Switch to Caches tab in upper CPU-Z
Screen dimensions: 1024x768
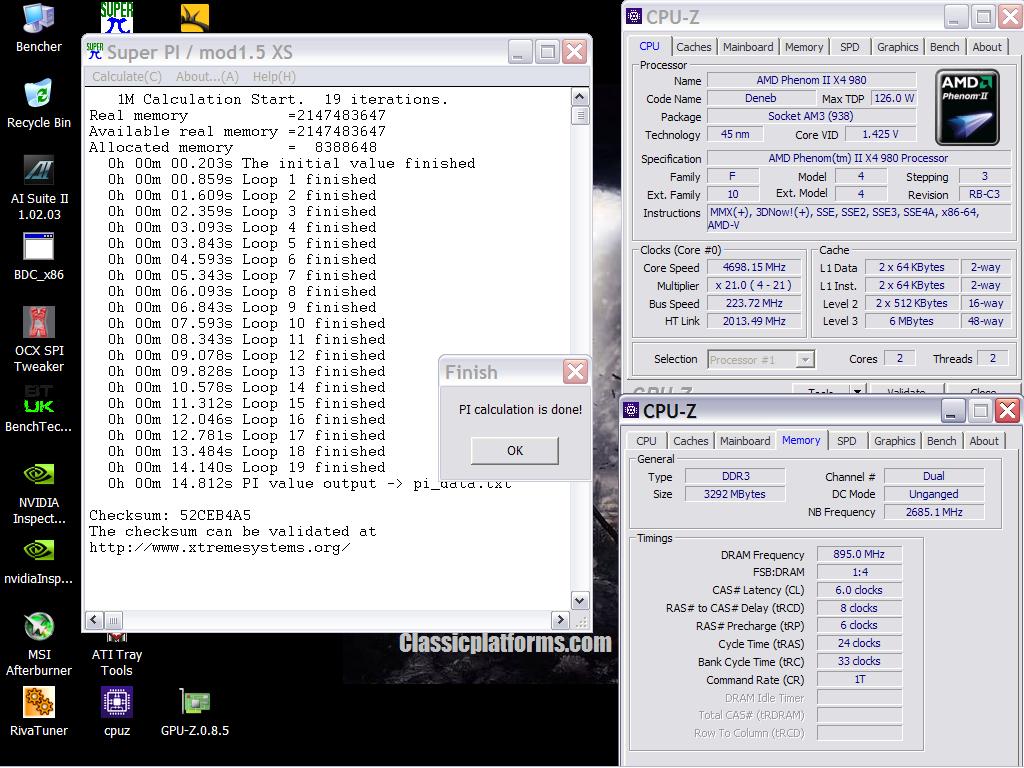[694, 47]
